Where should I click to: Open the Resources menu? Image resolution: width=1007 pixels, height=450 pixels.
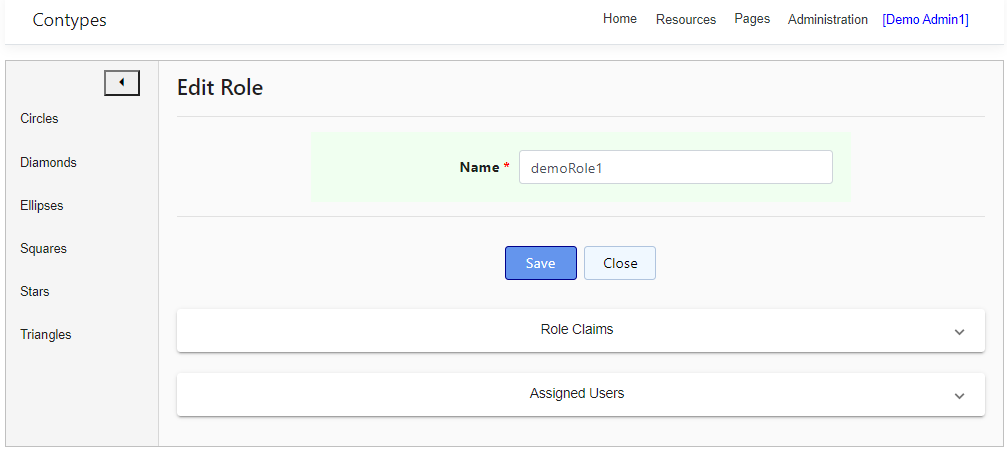686,20
